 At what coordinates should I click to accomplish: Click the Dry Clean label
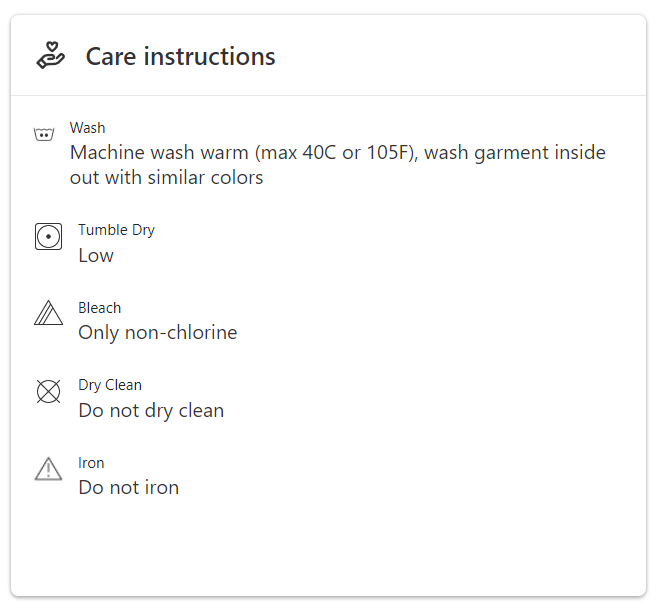110,385
